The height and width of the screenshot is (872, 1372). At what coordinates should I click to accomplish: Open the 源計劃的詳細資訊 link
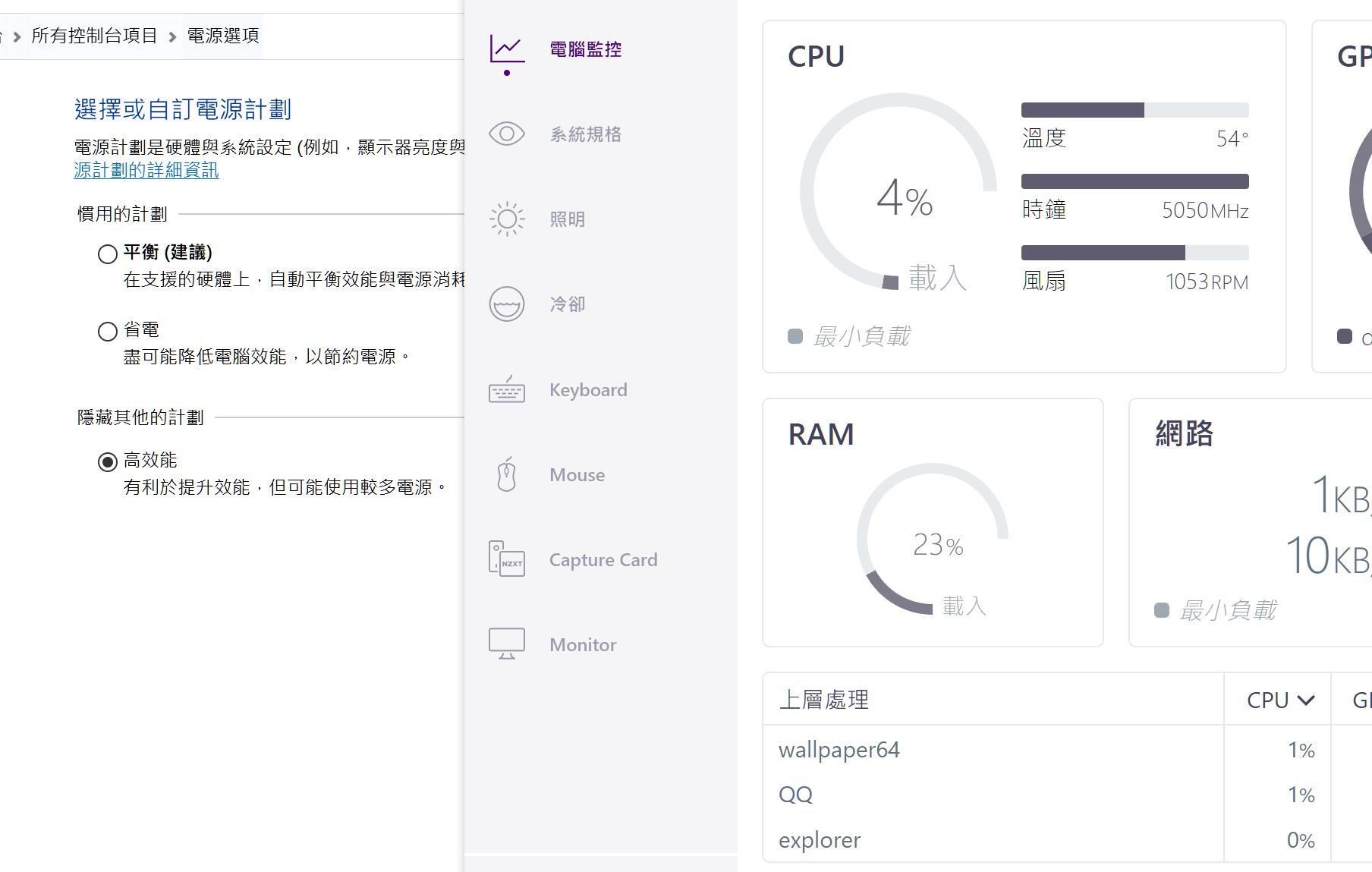(x=146, y=171)
